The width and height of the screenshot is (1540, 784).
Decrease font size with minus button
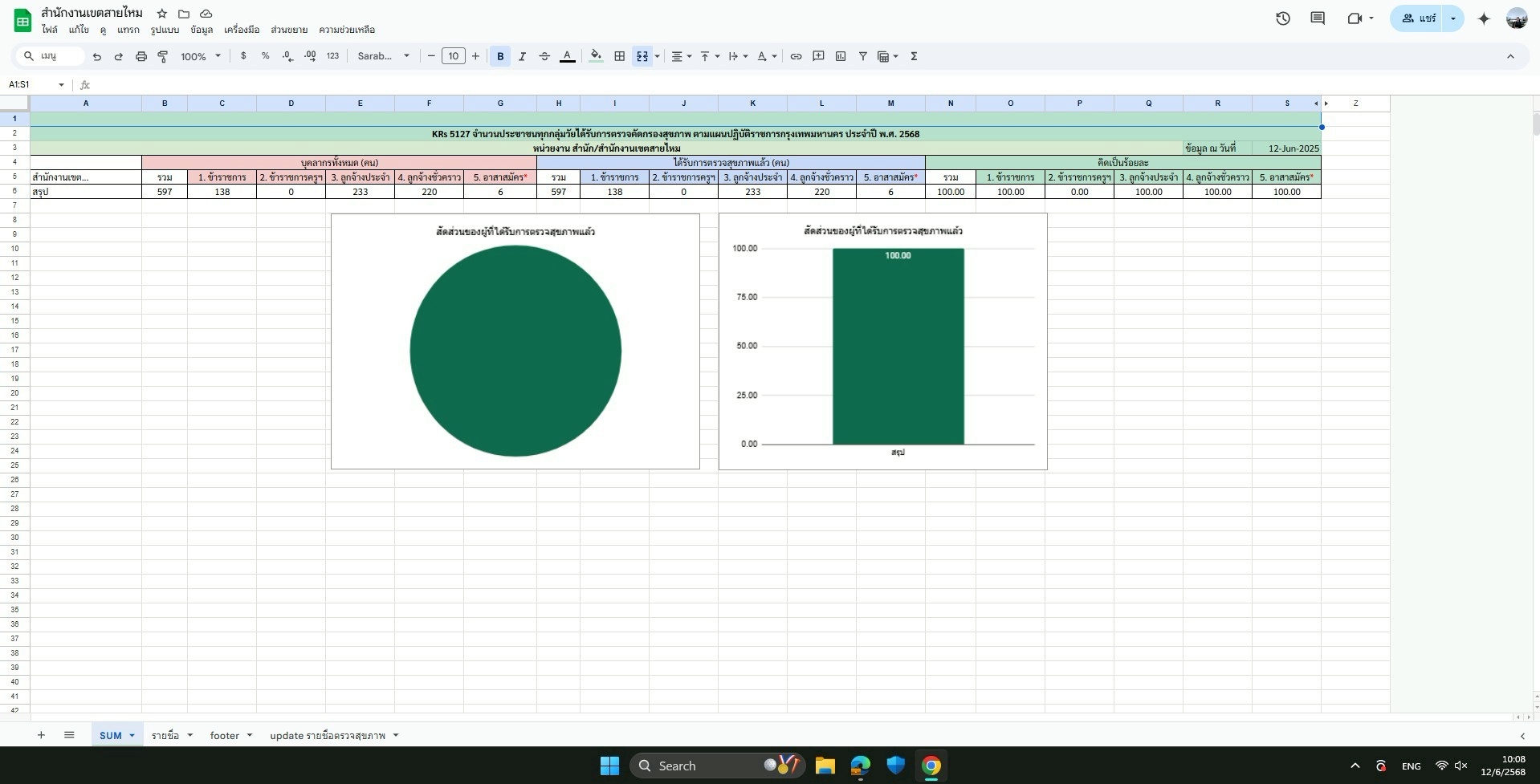(x=431, y=56)
